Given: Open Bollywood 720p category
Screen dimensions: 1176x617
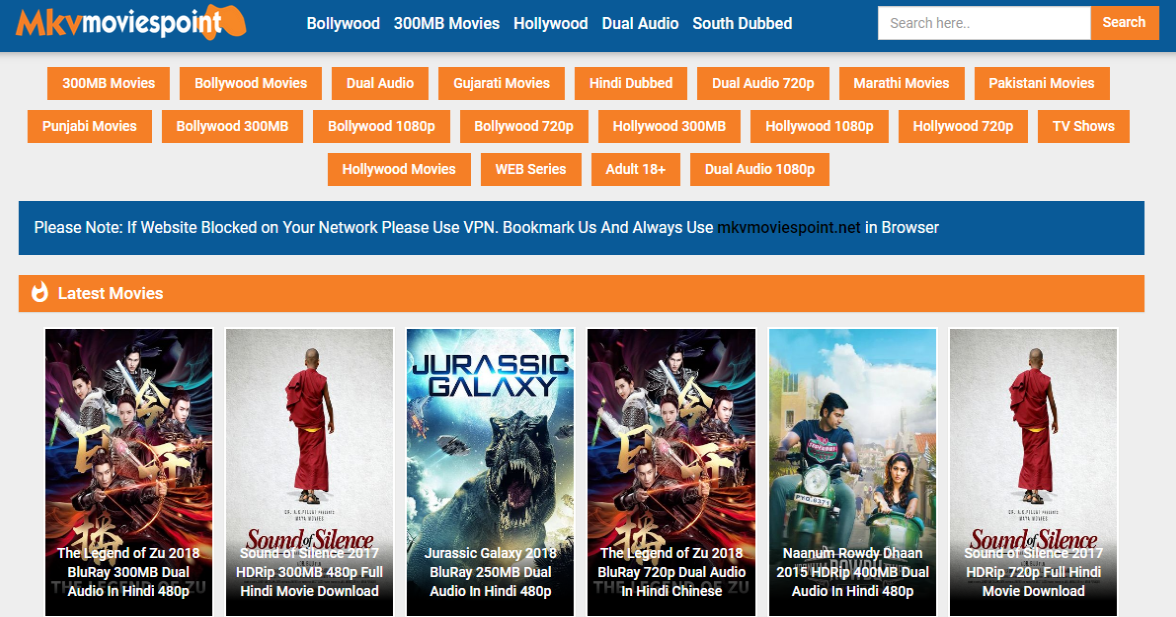Looking at the screenshot, I should 524,126.
